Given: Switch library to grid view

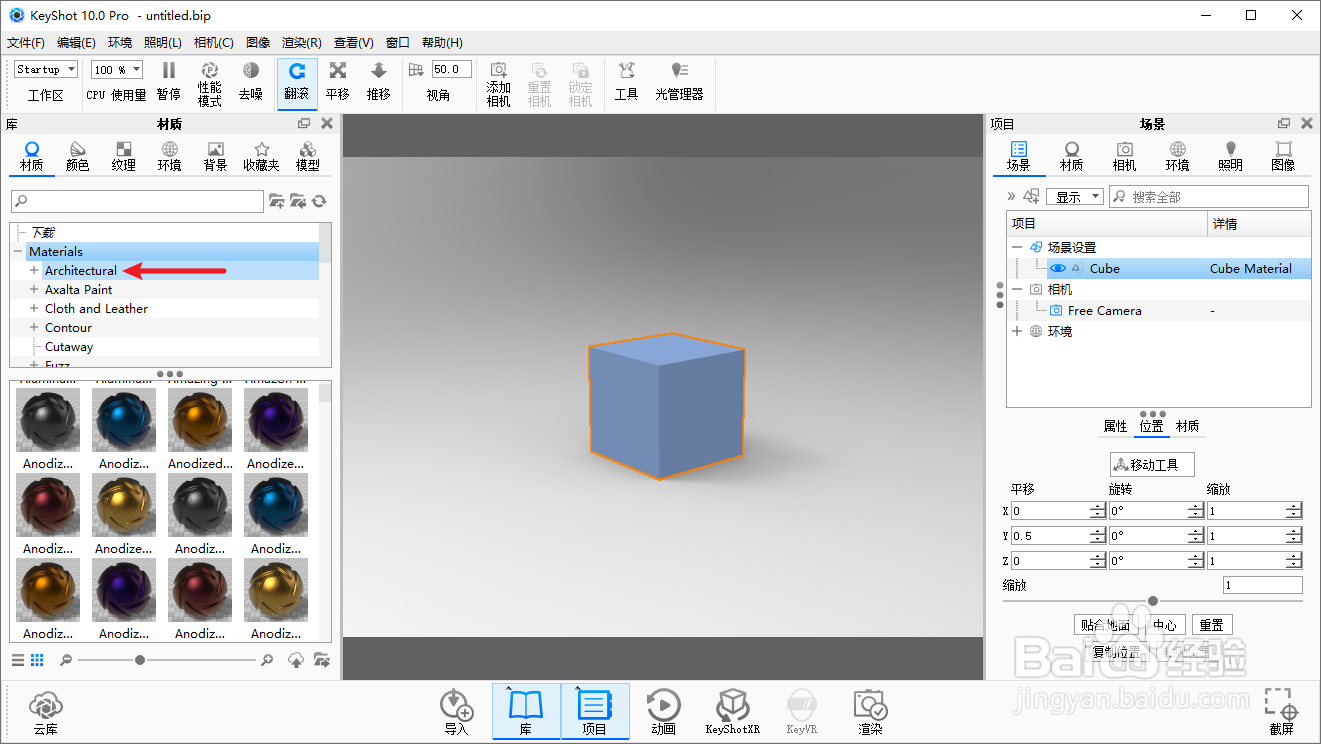Looking at the screenshot, I should point(37,660).
